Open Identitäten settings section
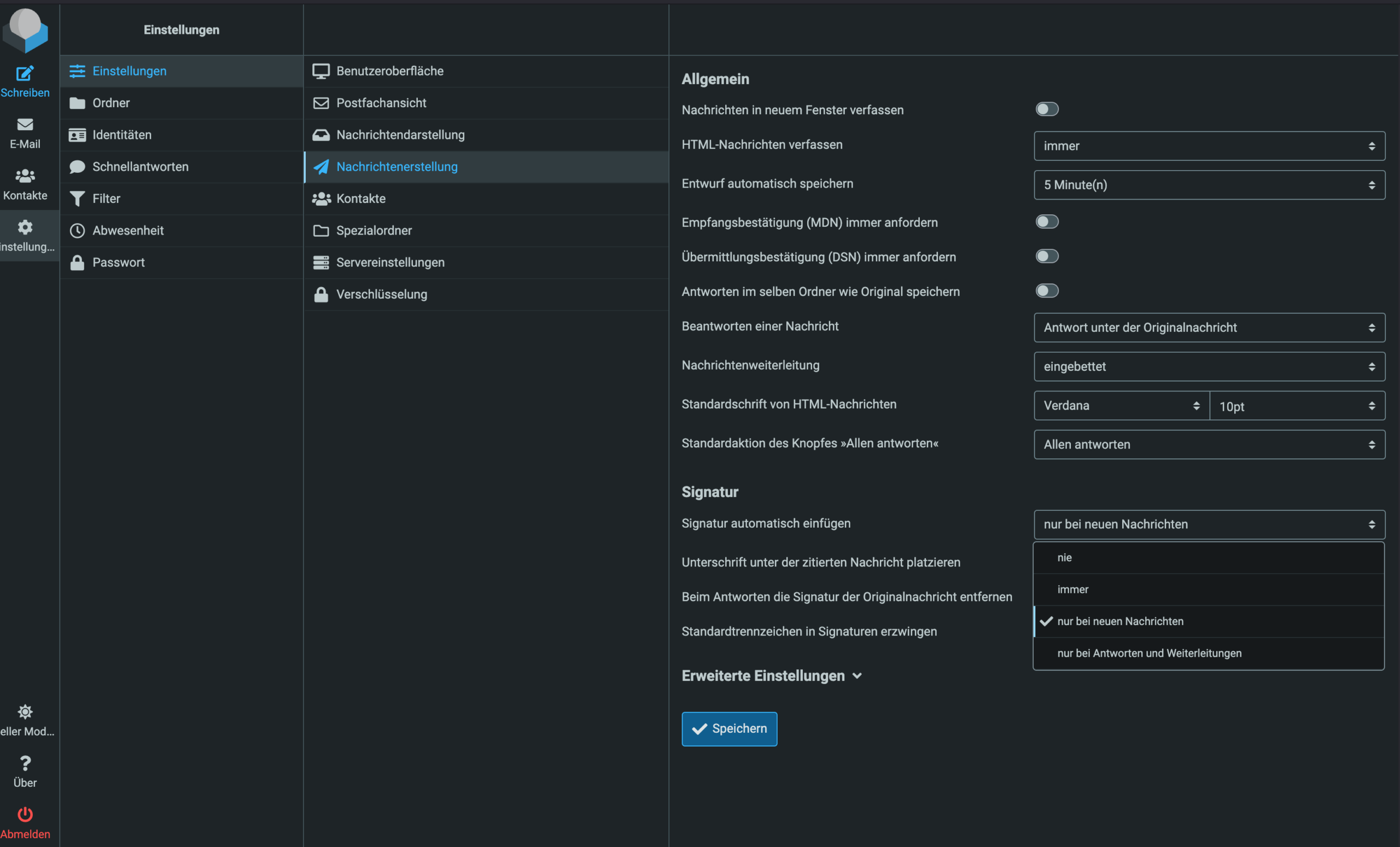This screenshot has width=1400, height=847. click(x=121, y=135)
